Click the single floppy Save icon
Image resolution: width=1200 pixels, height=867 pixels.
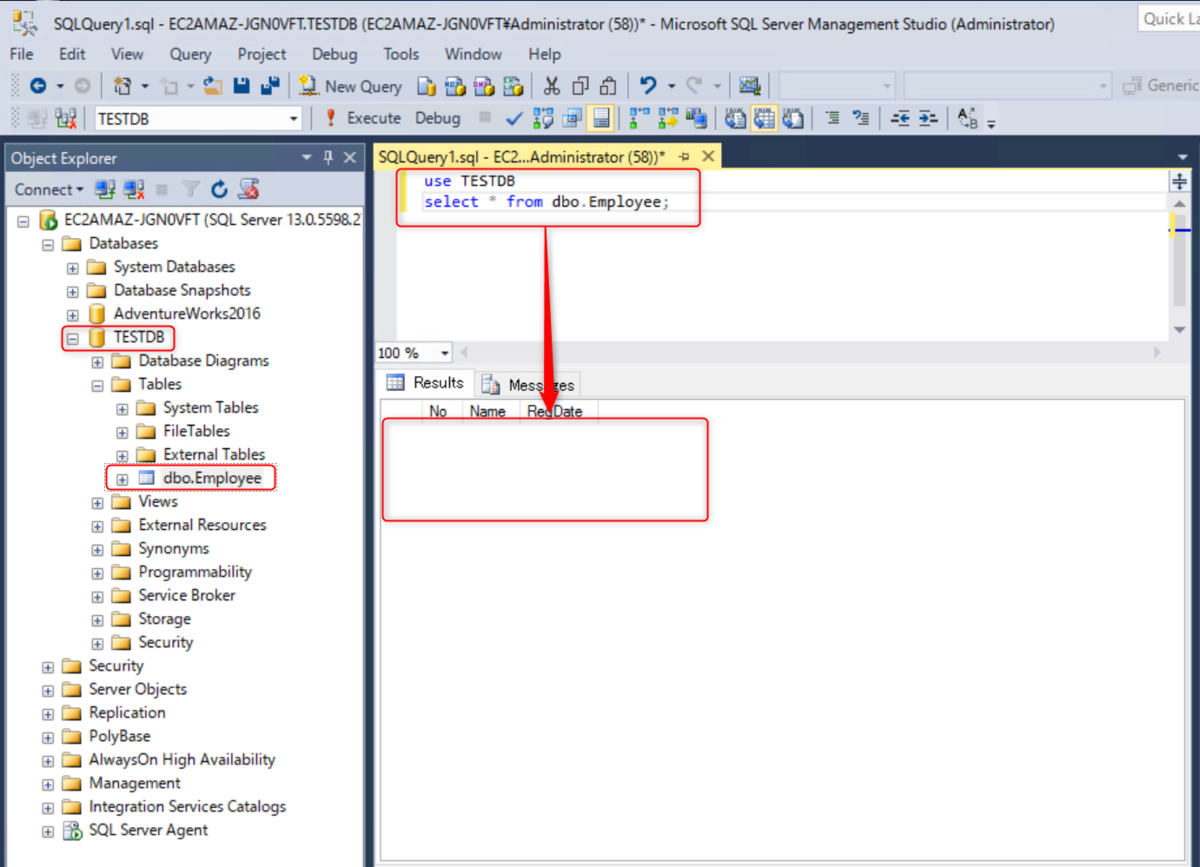coord(241,87)
